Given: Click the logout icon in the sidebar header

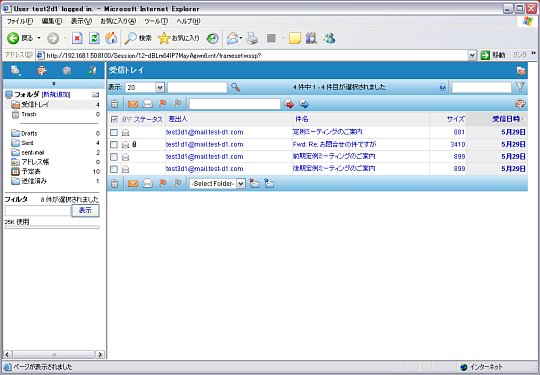Looking at the screenshot, I should (92, 71).
